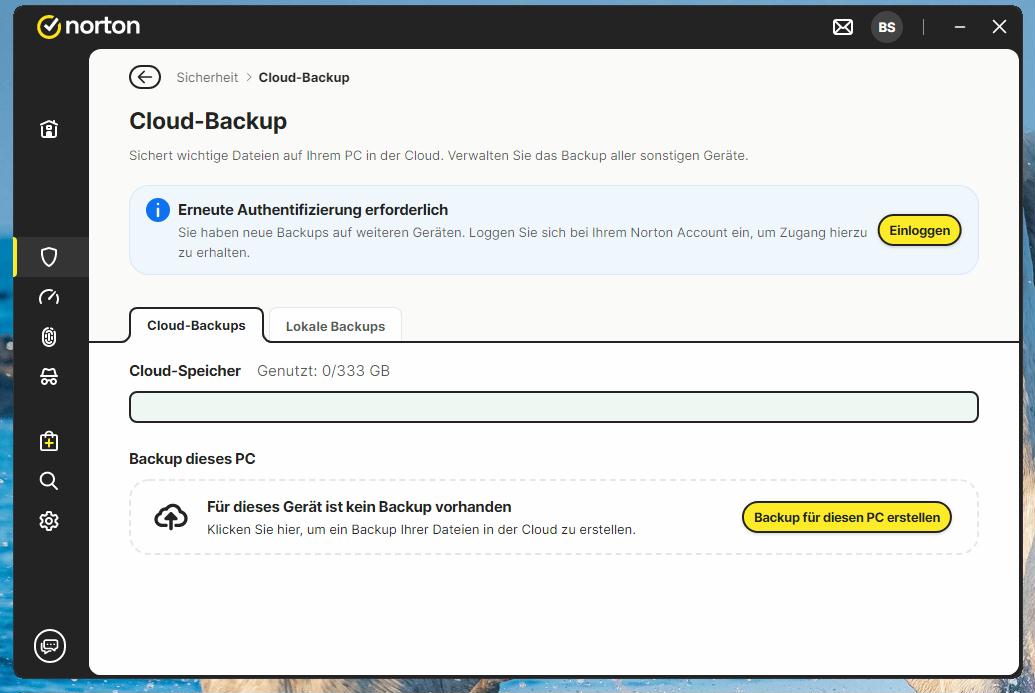Switch to the Cloud-Backups tab
Image resolution: width=1035 pixels, height=693 pixels.
[x=196, y=326]
